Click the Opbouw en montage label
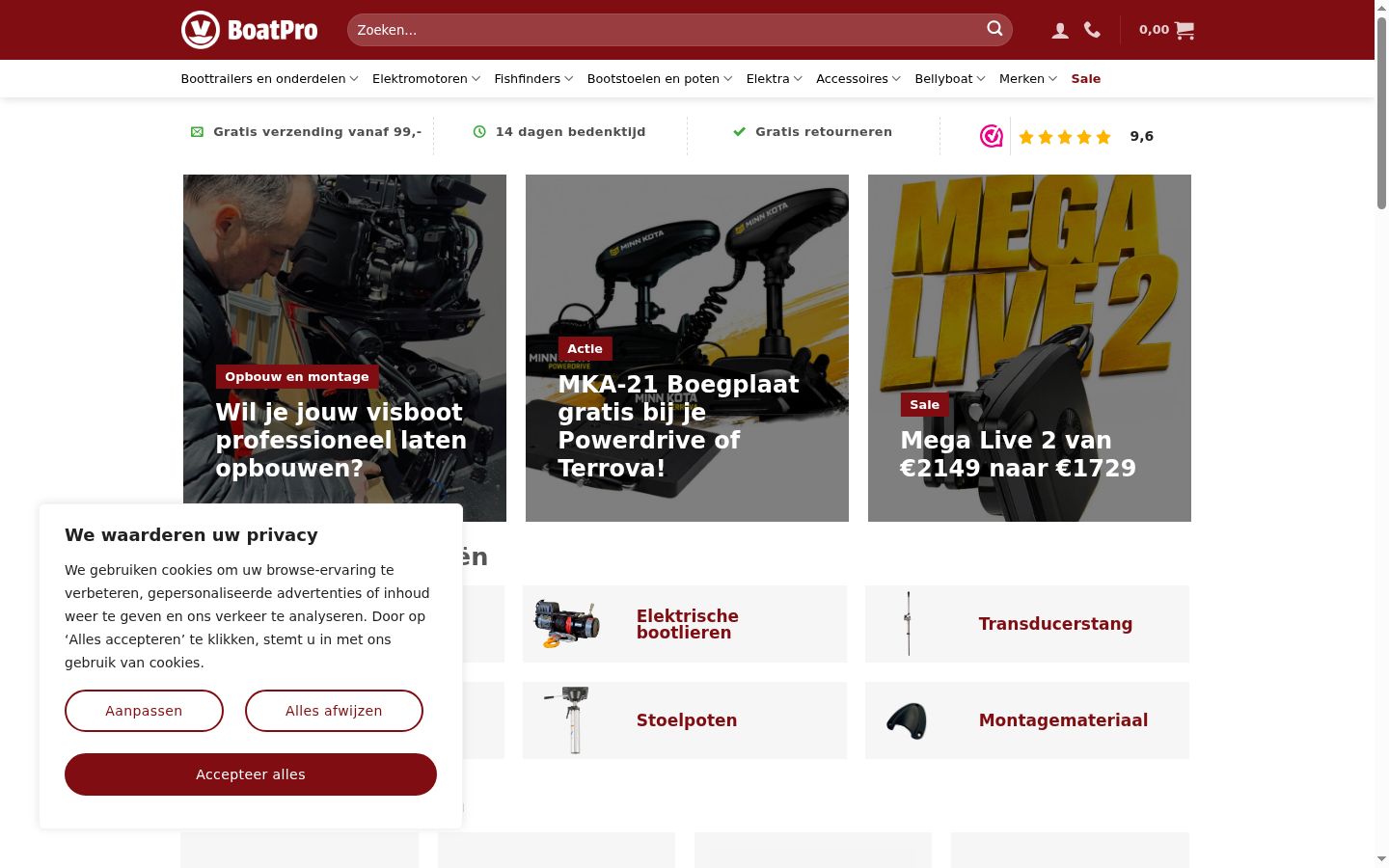Screen dimensions: 1389x868 coord(297,376)
